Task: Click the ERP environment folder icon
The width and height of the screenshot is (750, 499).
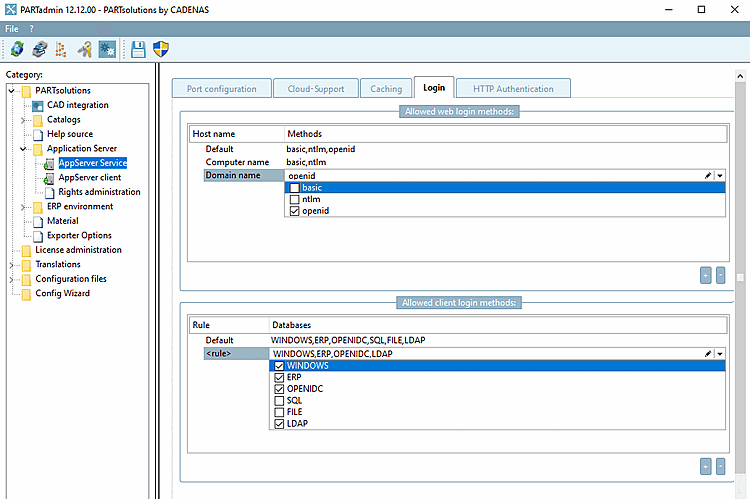Action: tap(38, 207)
